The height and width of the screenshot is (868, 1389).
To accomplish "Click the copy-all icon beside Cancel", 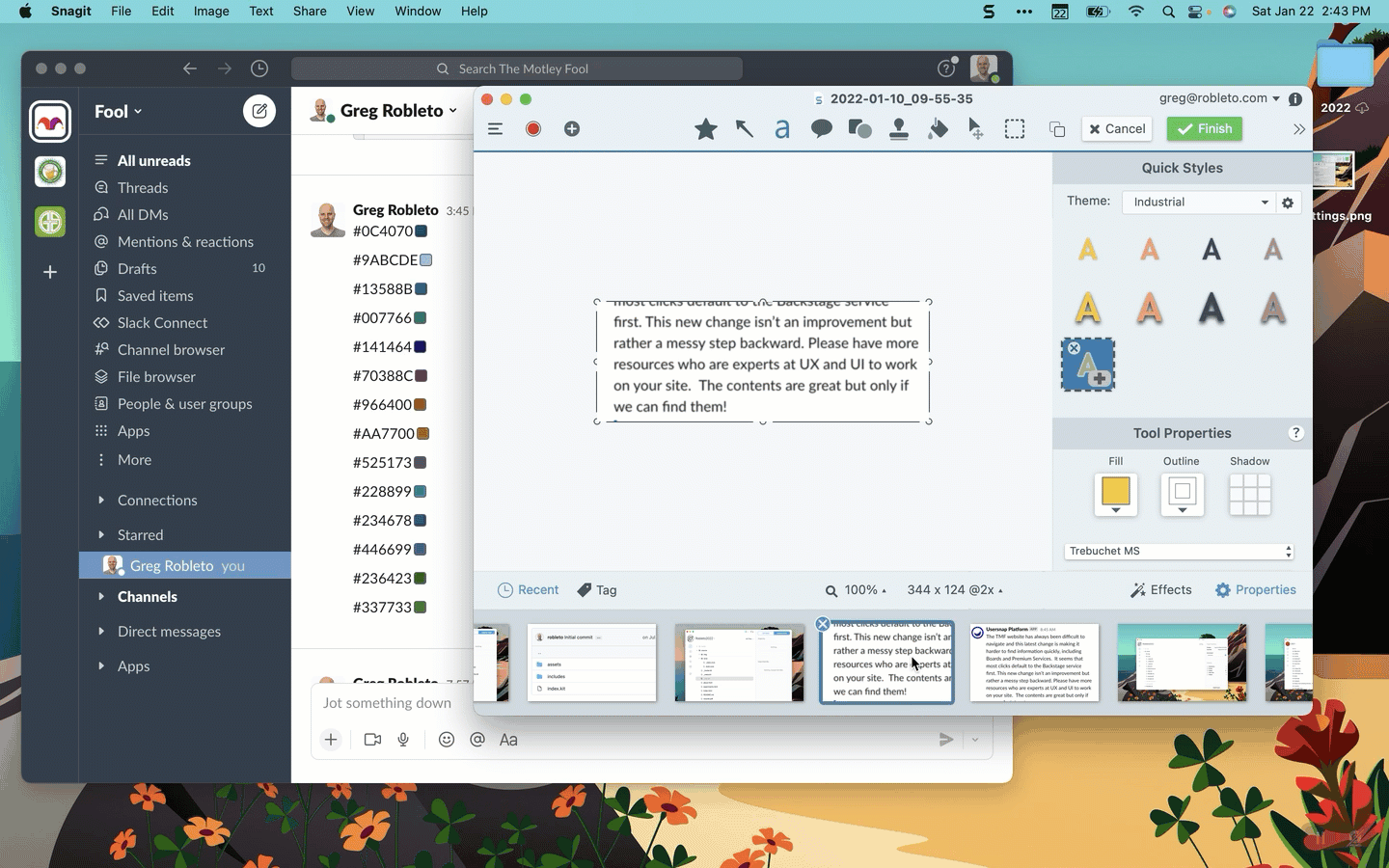I will click(x=1057, y=129).
